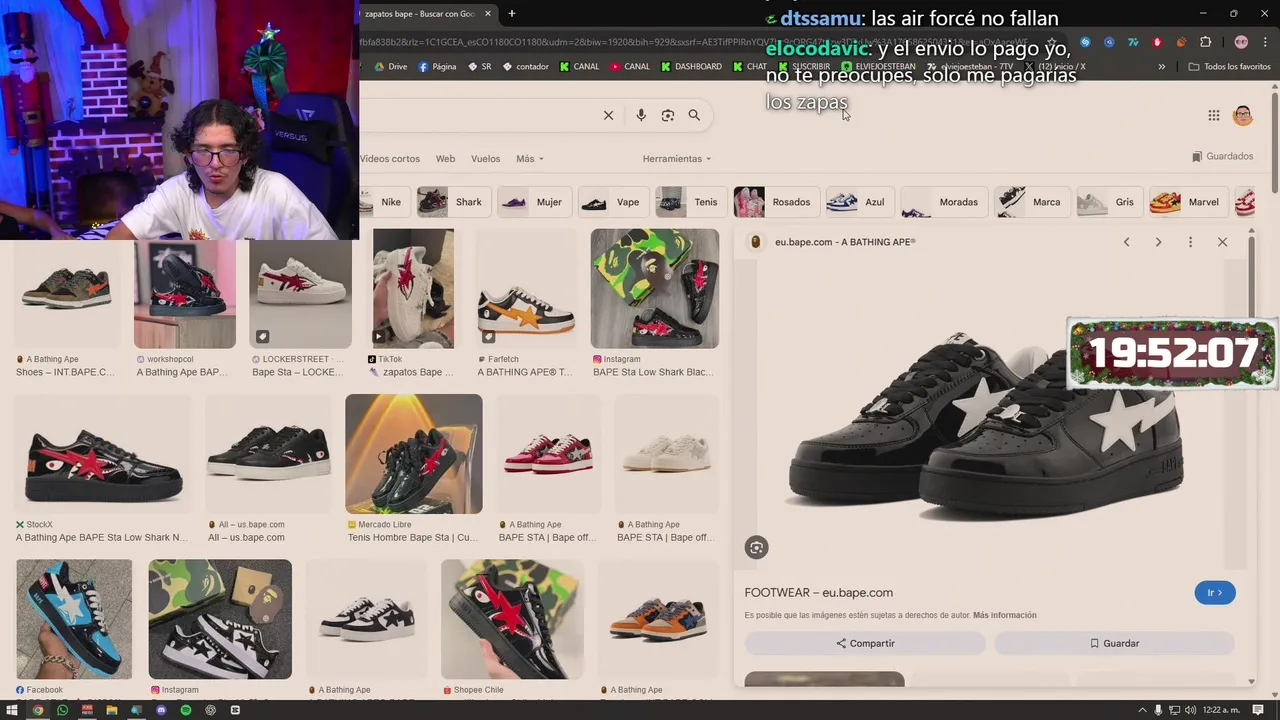Screen dimensions: 1280x720
Task: Show hidden system tray icons
Action: 1143,710
